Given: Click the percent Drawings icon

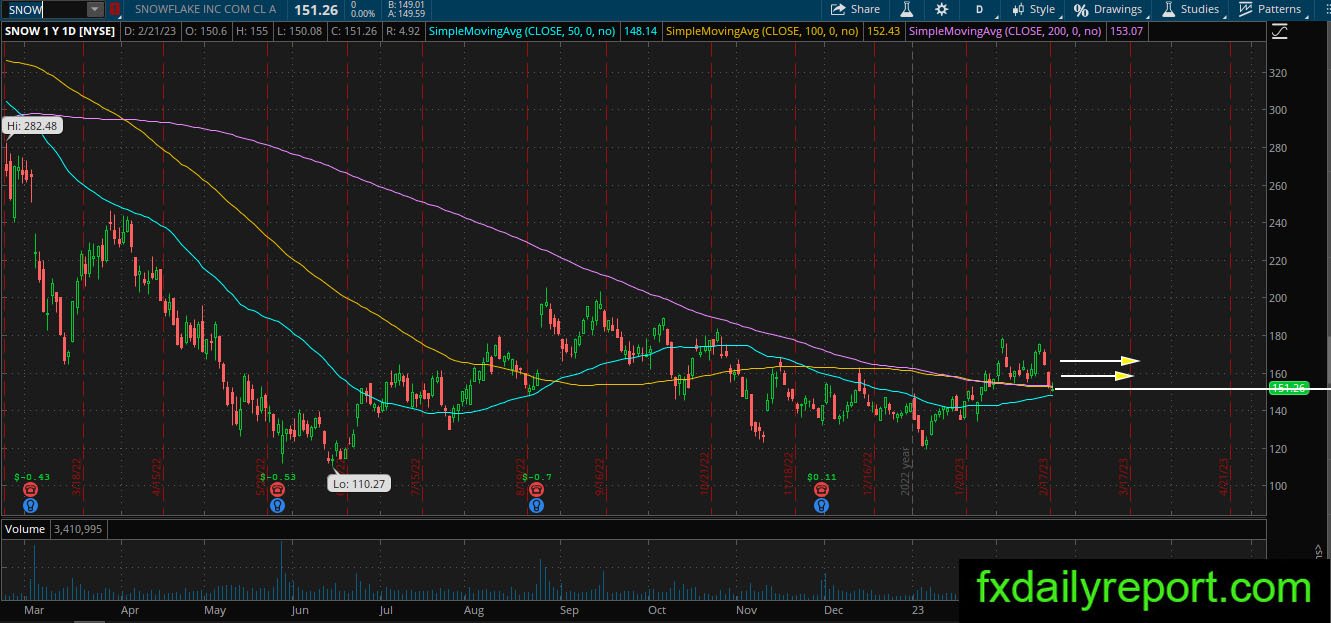Looking at the screenshot, I should [x=1081, y=9].
